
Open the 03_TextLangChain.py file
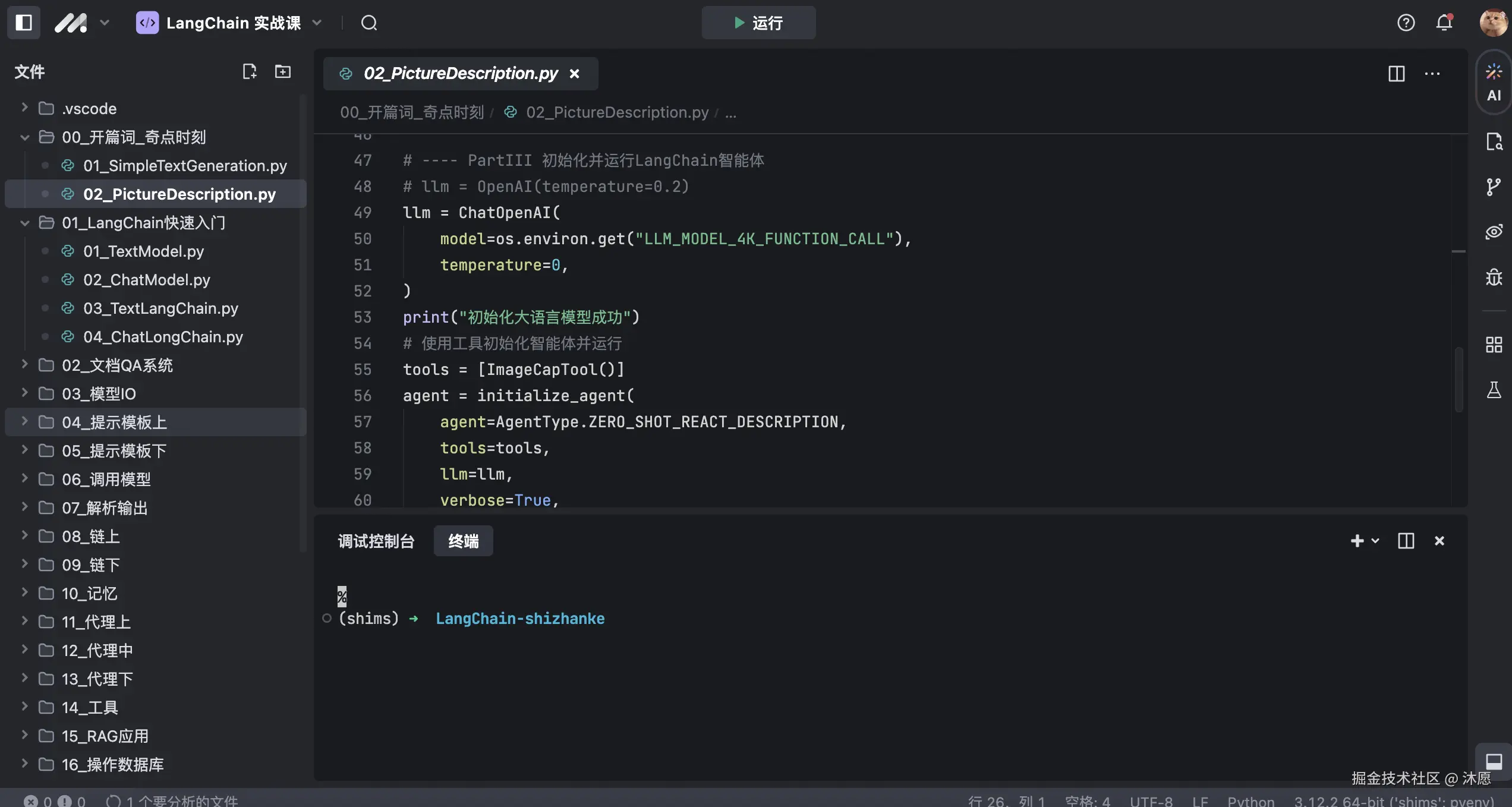coord(160,308)
